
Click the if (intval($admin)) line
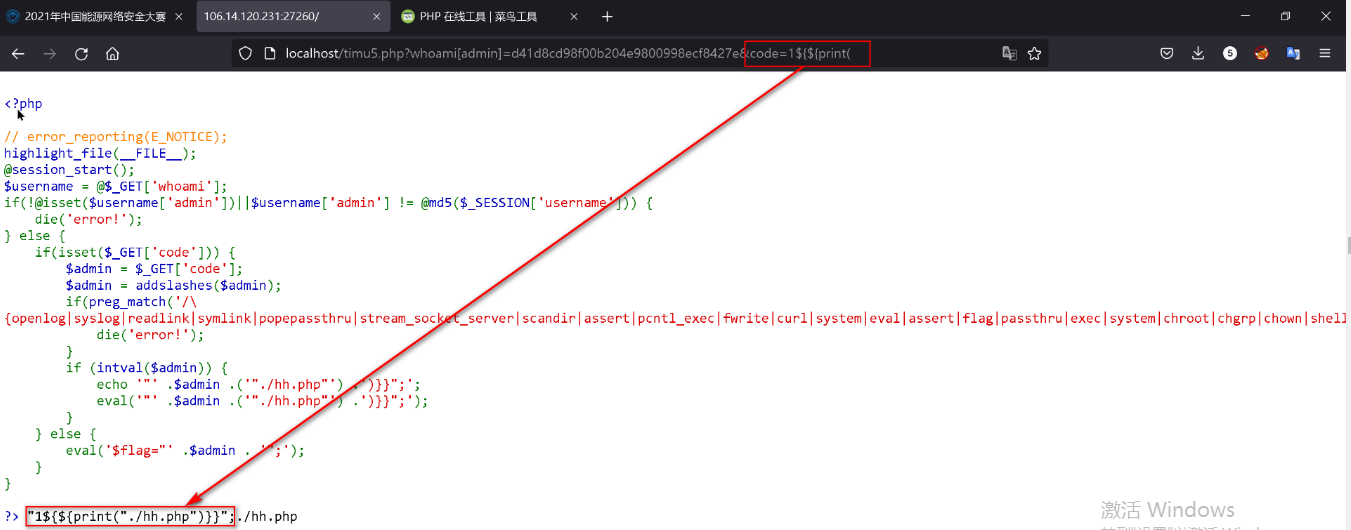pyautogui.click(x=147, y=367)
